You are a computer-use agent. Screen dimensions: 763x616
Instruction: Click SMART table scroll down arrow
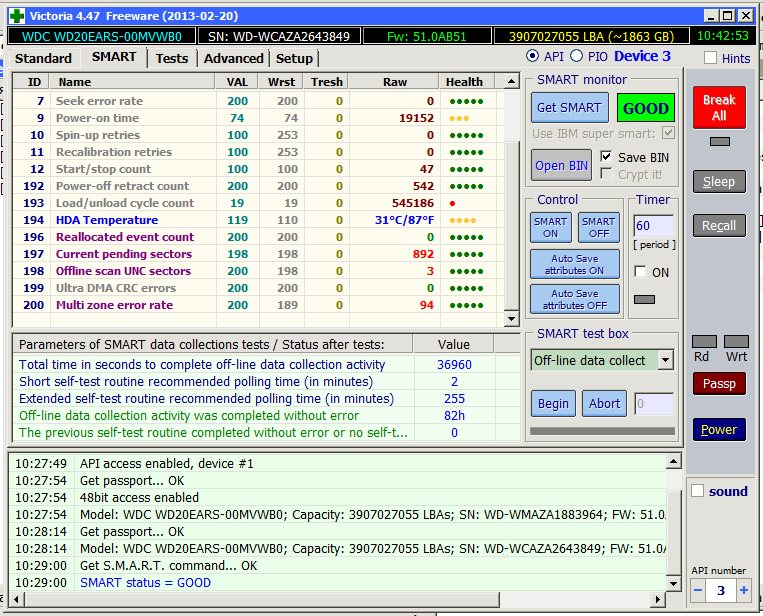pyautogui.click(x=511, y=319)
